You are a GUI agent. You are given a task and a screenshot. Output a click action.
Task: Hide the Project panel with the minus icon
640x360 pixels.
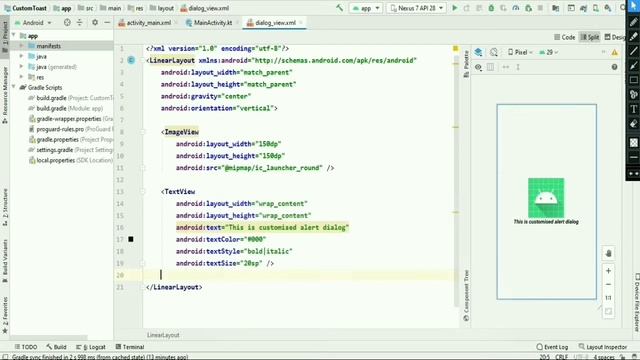pyautogui.click(x=107, y=23)
